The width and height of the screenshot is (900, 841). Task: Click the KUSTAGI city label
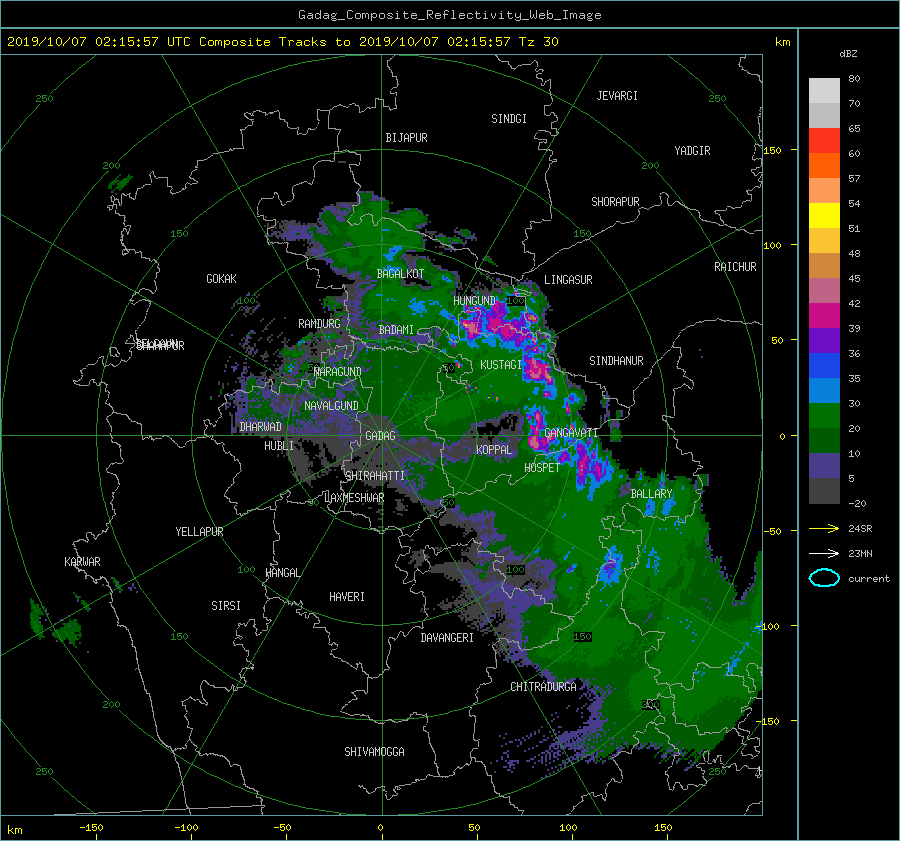pos(501,365)
